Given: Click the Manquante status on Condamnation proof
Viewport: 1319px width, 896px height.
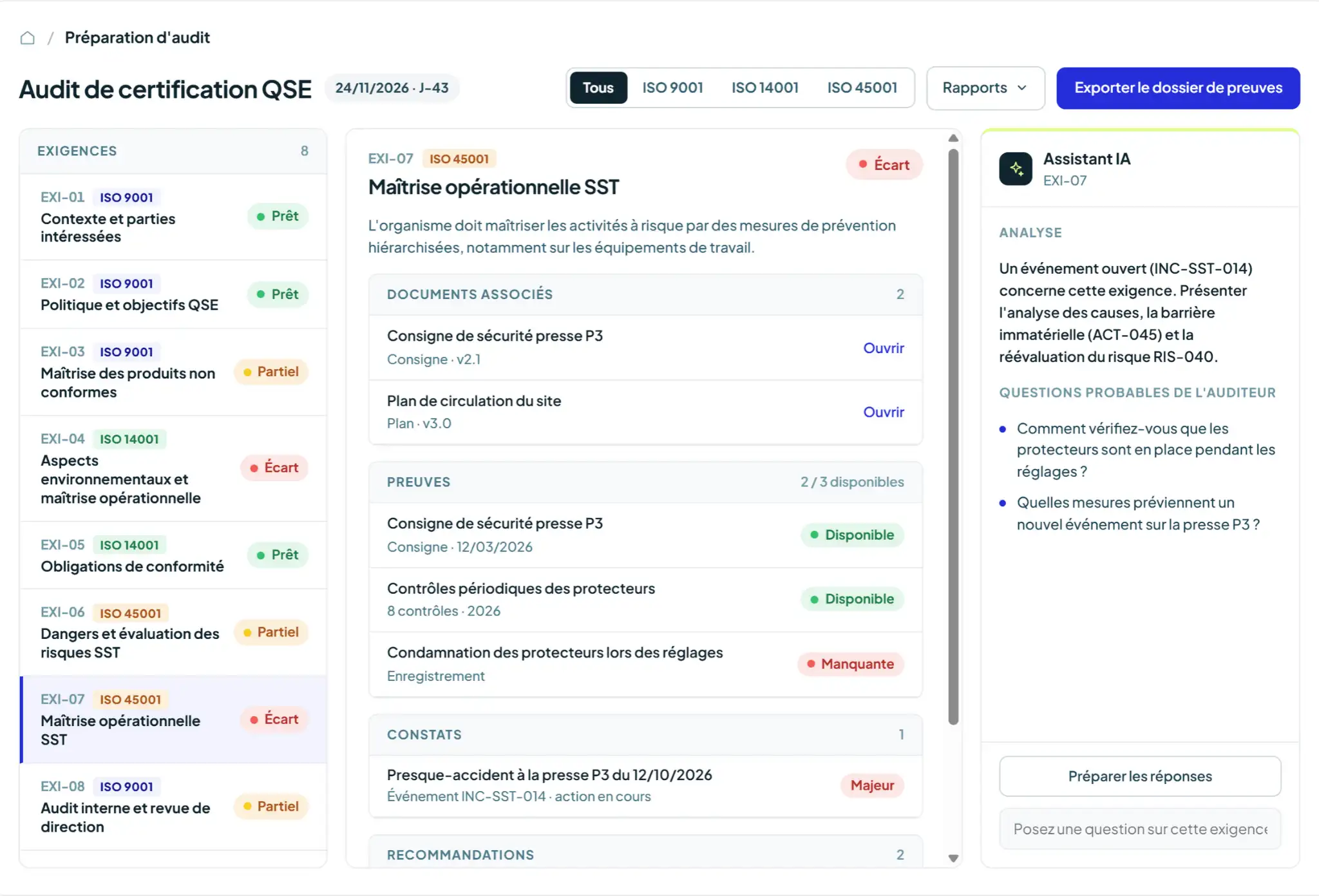Looking at the screenshot, I should tap(850, 664).
